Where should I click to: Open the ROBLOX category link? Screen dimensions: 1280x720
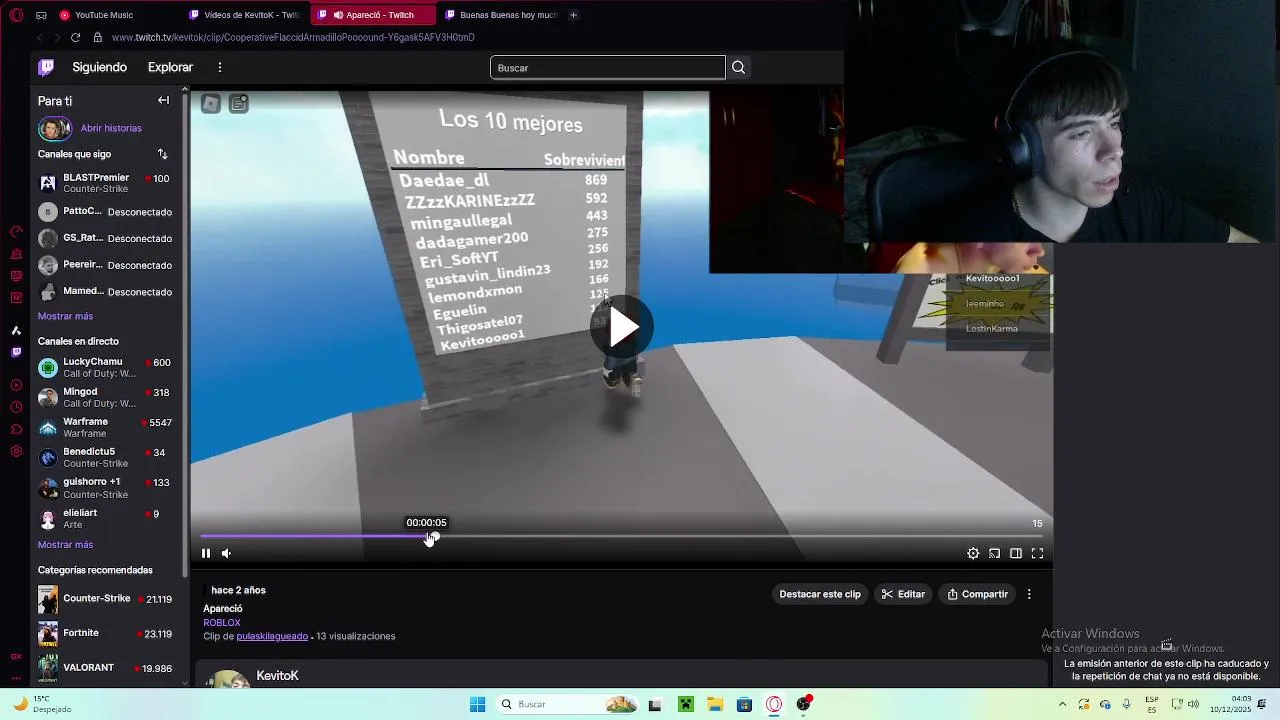[222, 622]
